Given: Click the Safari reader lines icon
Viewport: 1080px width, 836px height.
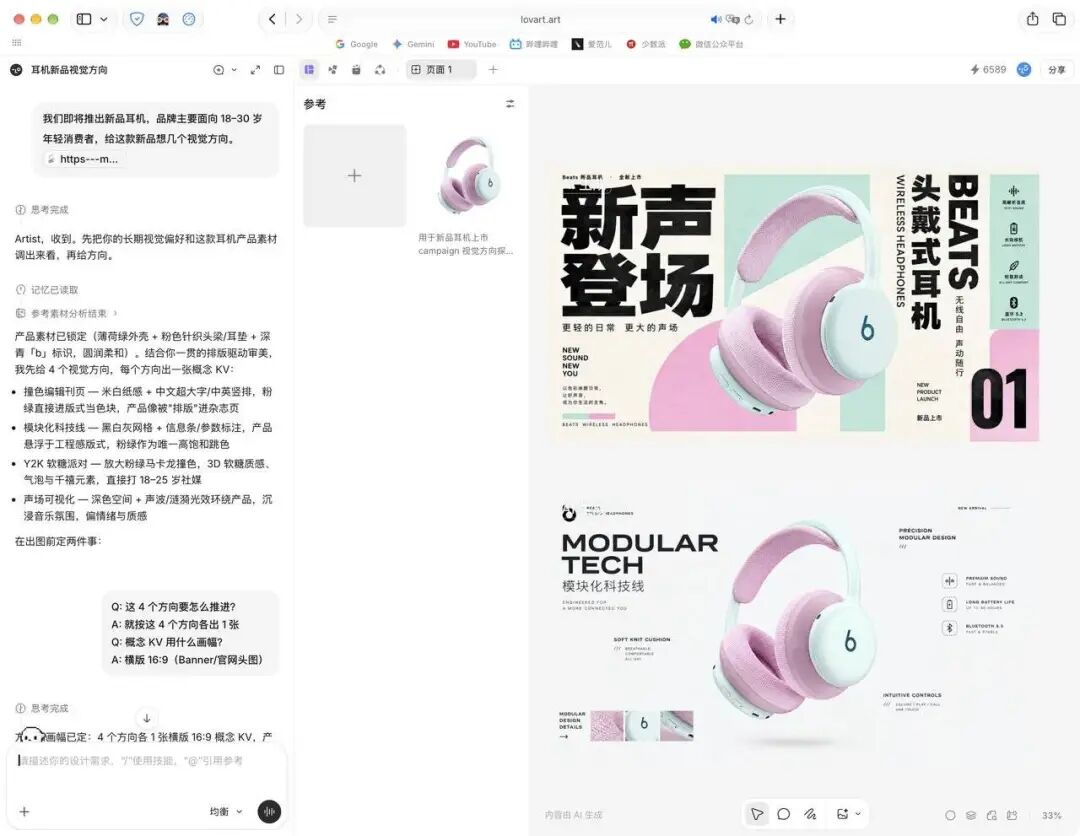Looking at the screenshot, I should pos(332,19).
